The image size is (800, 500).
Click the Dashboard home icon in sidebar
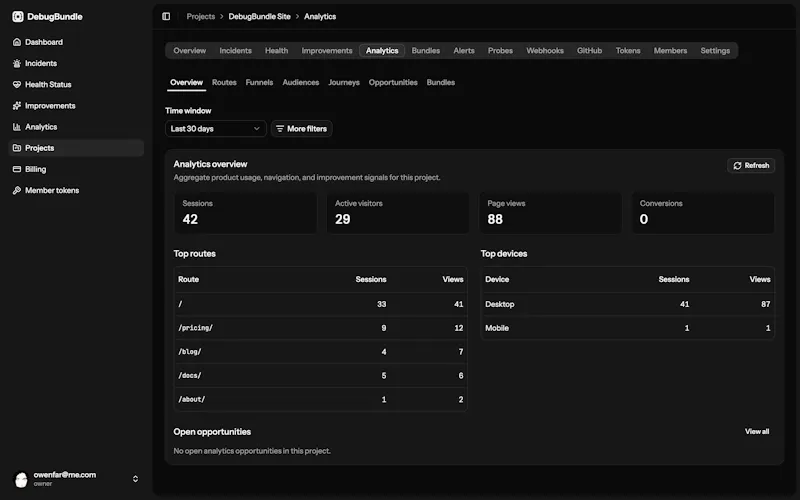17,42
